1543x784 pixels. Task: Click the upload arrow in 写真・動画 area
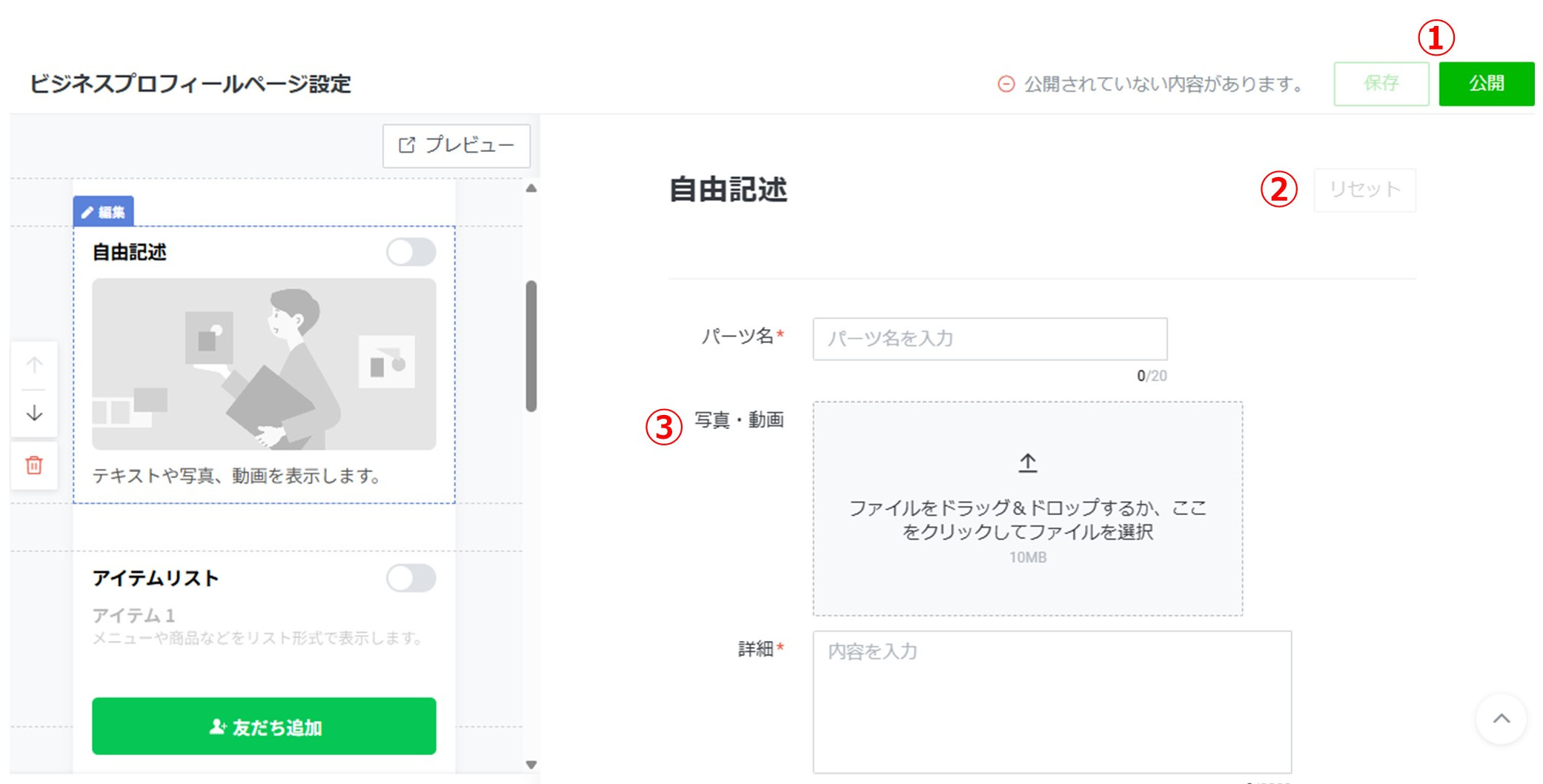(1029, 461)
